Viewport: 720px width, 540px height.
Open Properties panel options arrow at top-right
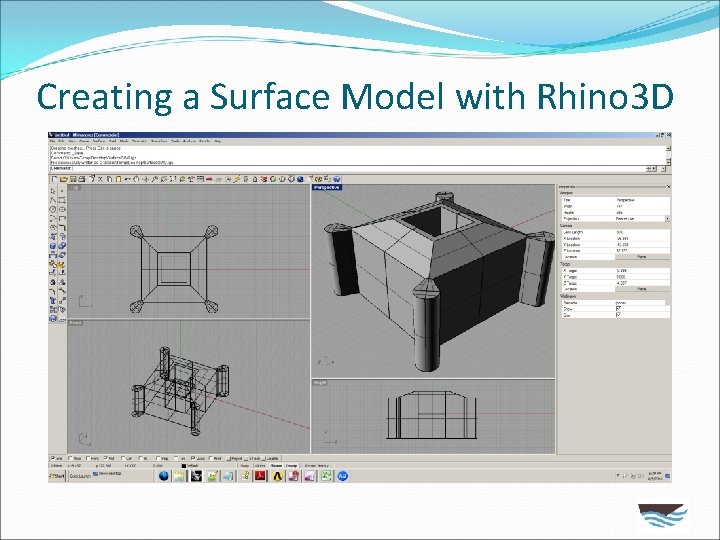click(x=669, y=186)
